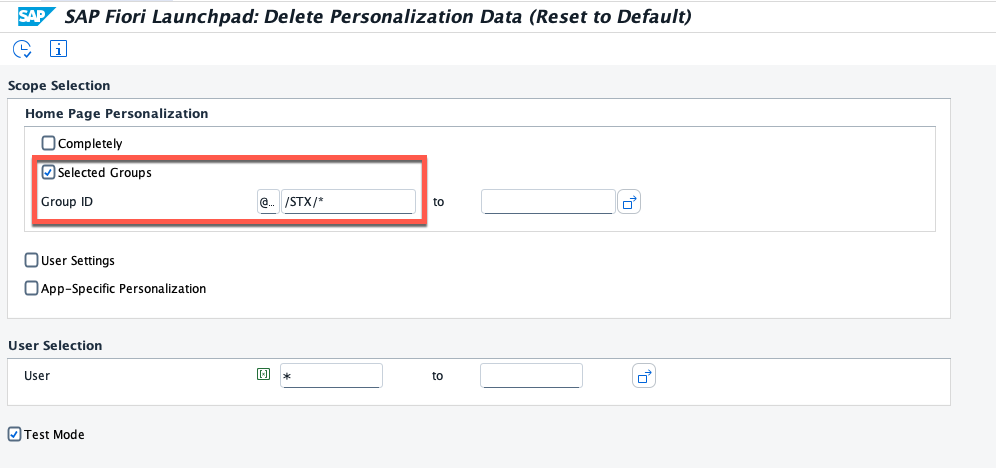
Task: Click the User field containing asterisk
Action: [x=331, y=376]
